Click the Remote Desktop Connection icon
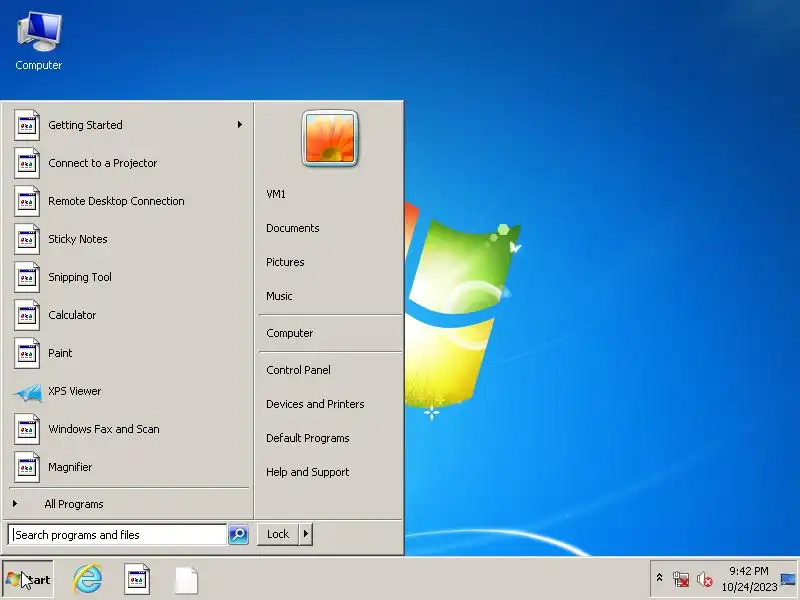The image size is (800, 600). [27, 201]
